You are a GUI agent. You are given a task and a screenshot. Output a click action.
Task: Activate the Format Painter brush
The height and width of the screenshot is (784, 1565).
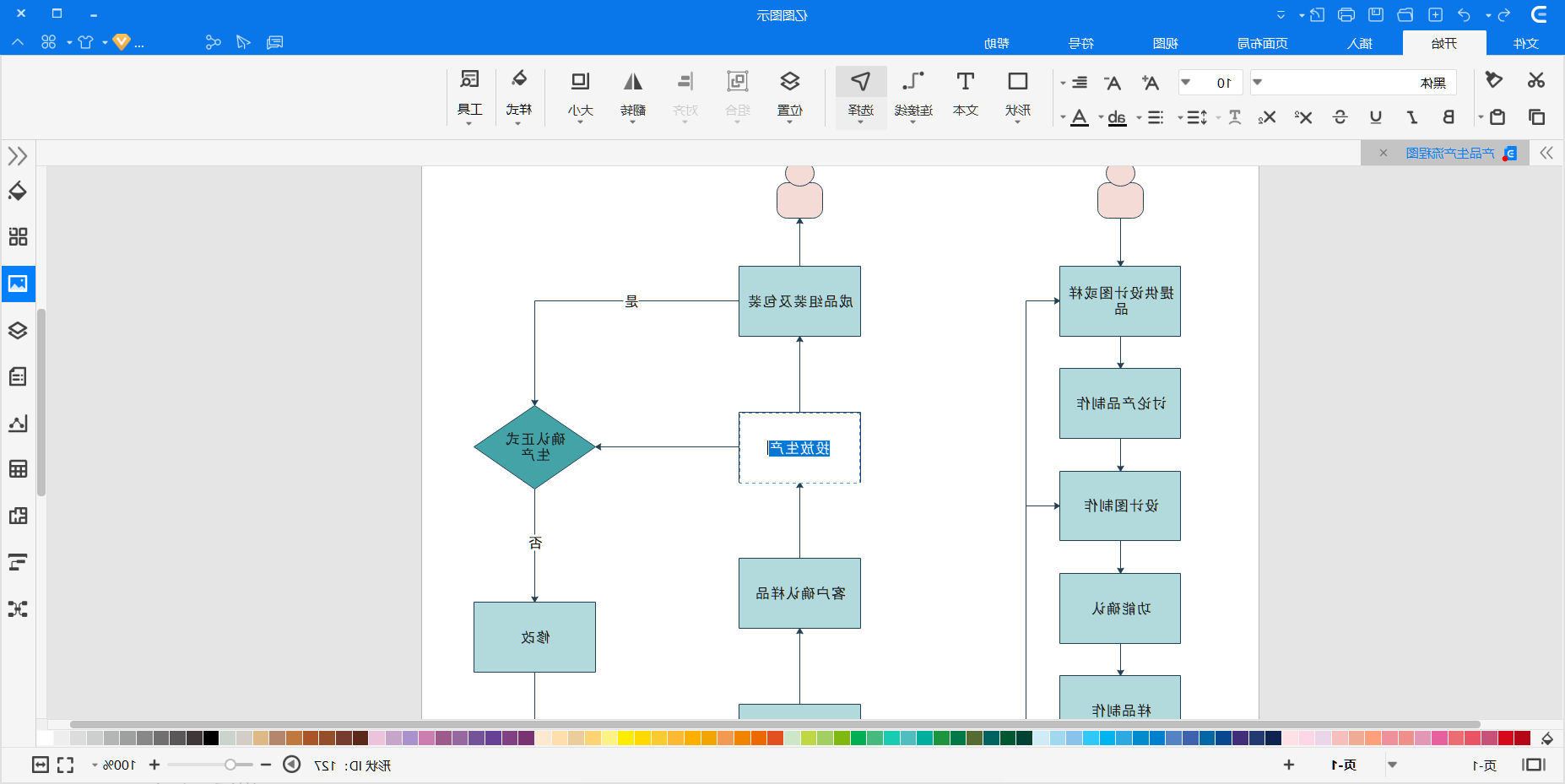pyautogui.click(x=1494, y=80)
